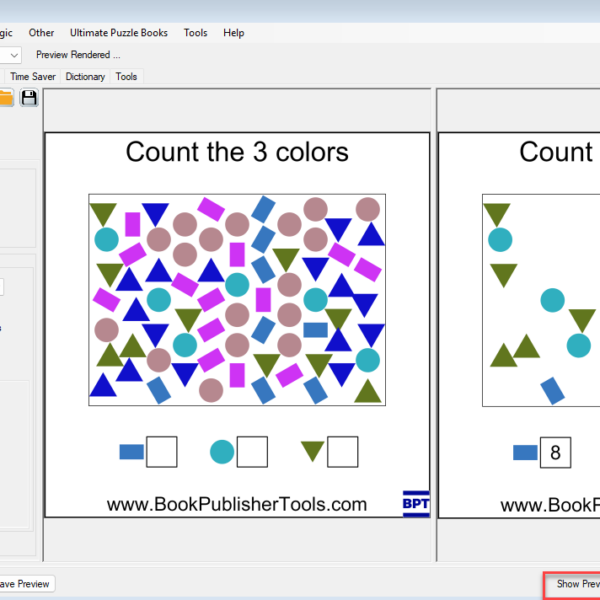The width and height of the screenshot is (600, 600).
Task: Open the Other menu
Action: pos(42,33)
